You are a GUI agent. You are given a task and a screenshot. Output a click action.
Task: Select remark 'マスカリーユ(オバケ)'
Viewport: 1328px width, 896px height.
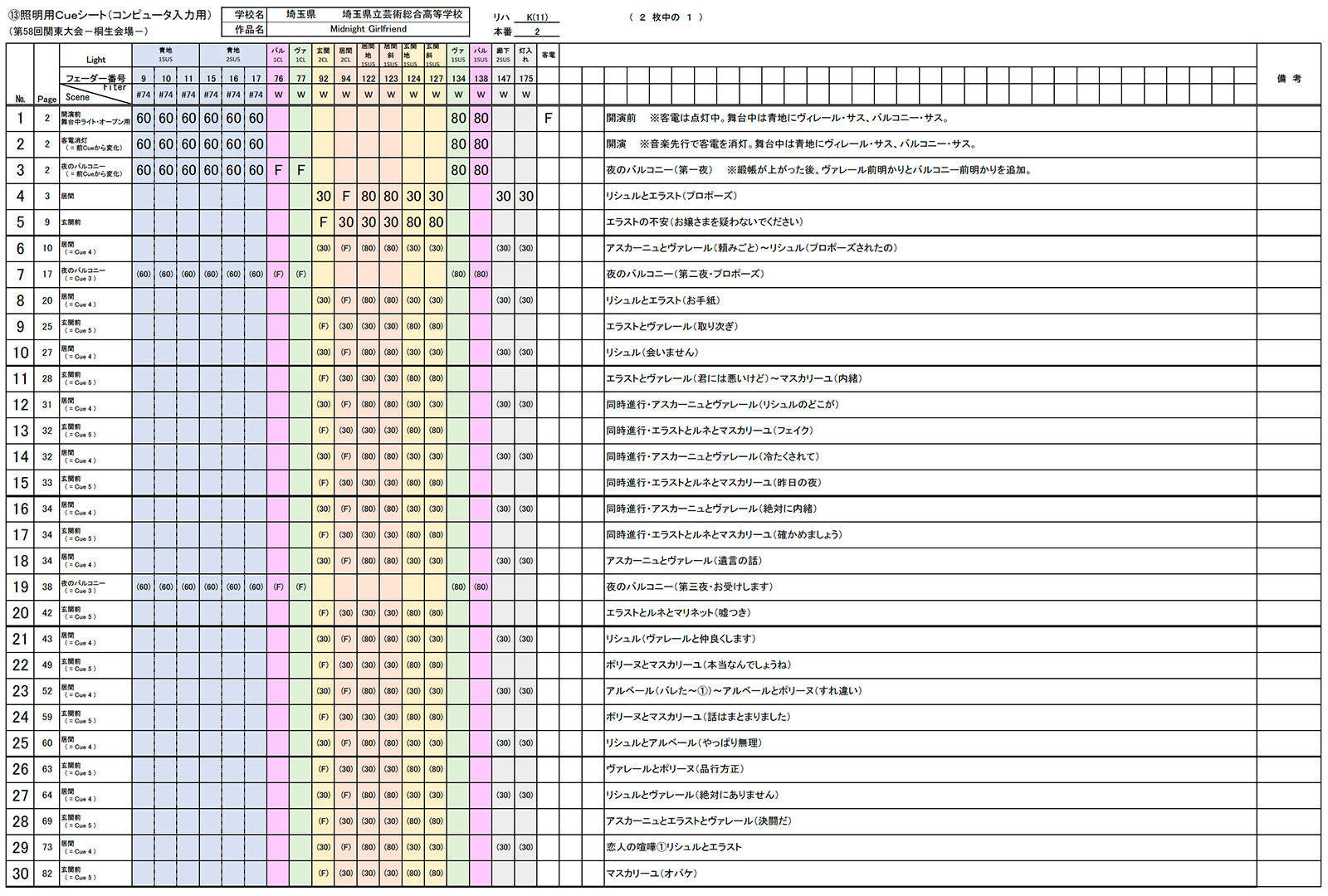[x=652, y=874]
